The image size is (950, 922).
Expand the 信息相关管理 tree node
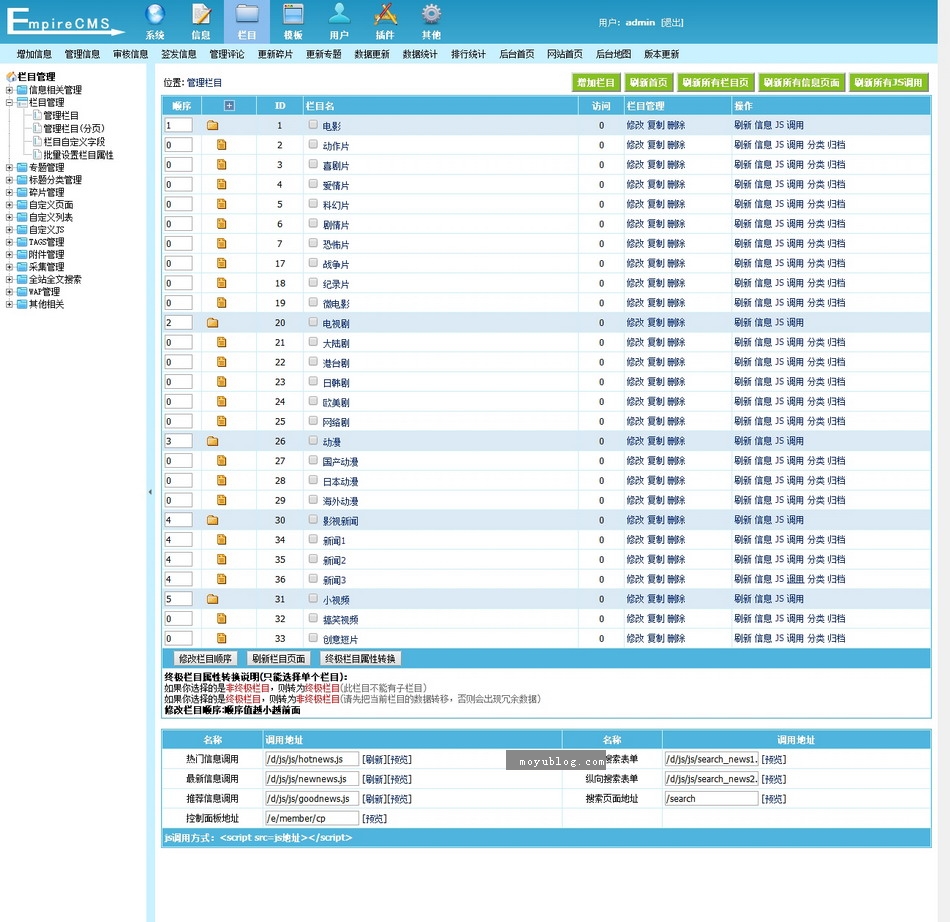[x=9, y=90]
